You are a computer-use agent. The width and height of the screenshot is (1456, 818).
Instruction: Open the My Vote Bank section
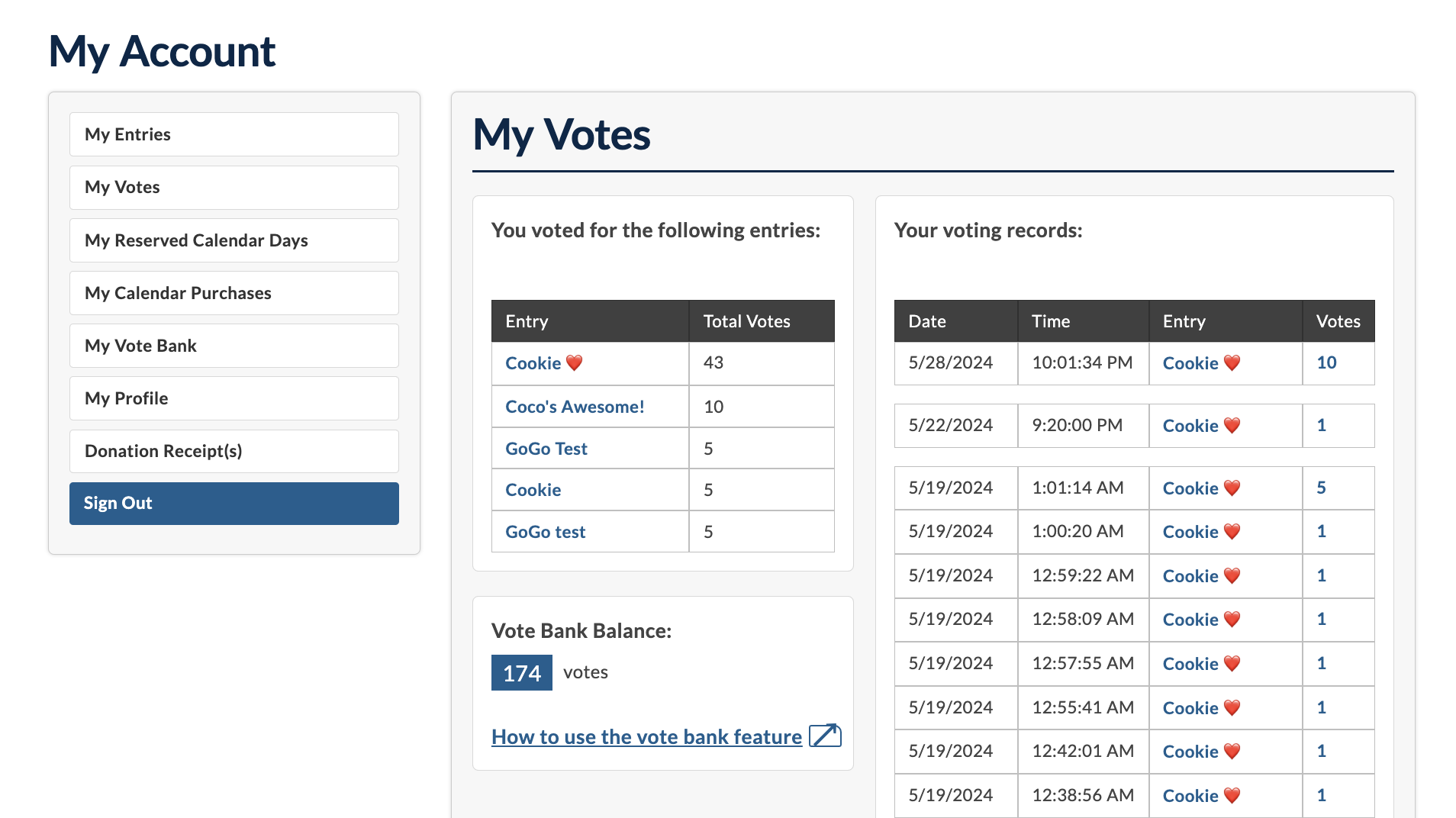click(234, 346)
